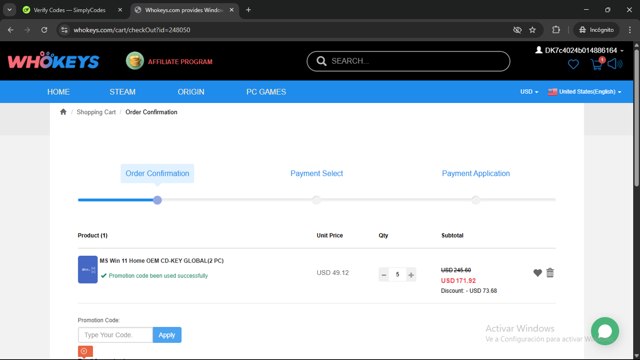Close the Verify Codes SimplyCodes tab

[120, 10]
